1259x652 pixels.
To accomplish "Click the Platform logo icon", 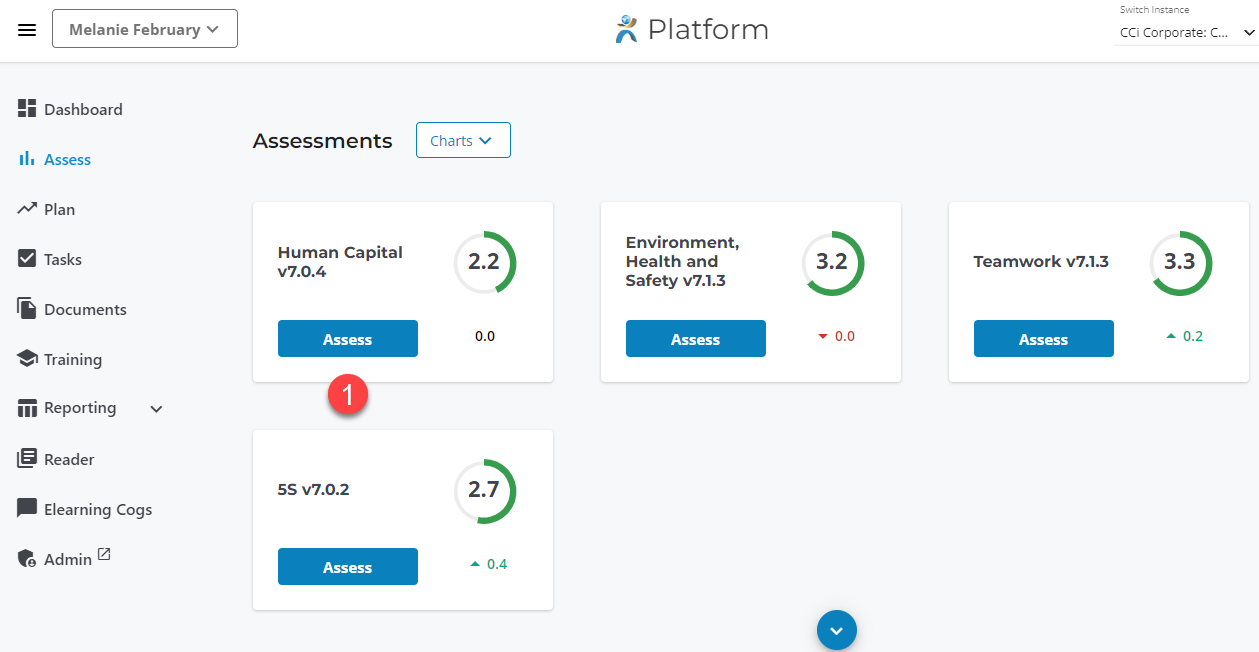I will coord(626,29).
